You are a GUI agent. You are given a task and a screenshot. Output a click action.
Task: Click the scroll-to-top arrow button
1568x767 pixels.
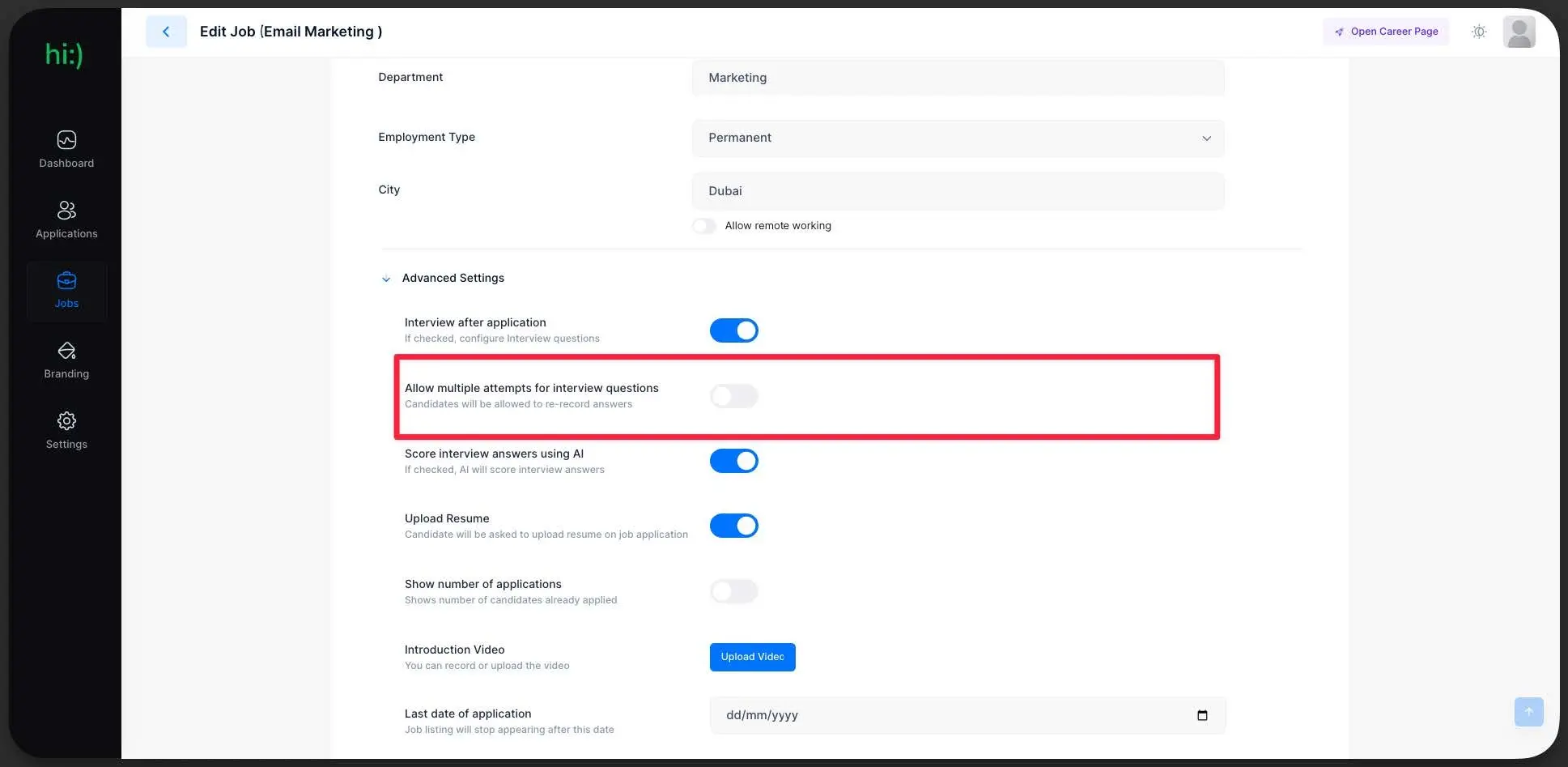click(x=1528, y=711)
